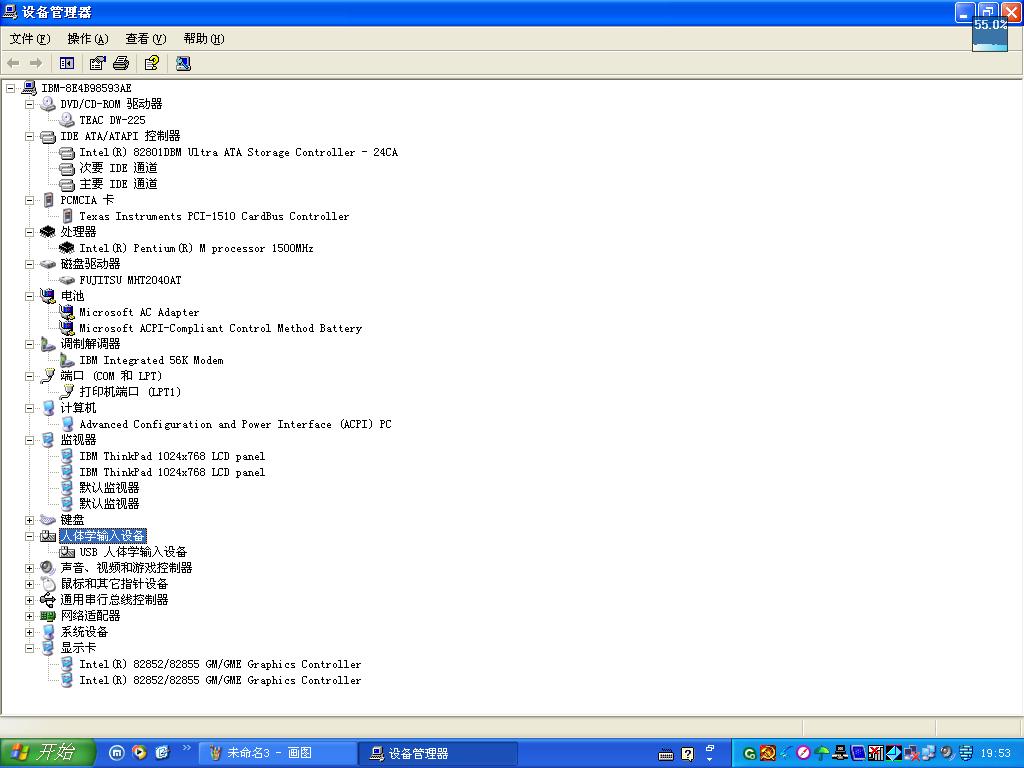Viewport: 1024px width, 768px height.
Task: Click the hammer and sickle tray icon
Action: (768, 753)
